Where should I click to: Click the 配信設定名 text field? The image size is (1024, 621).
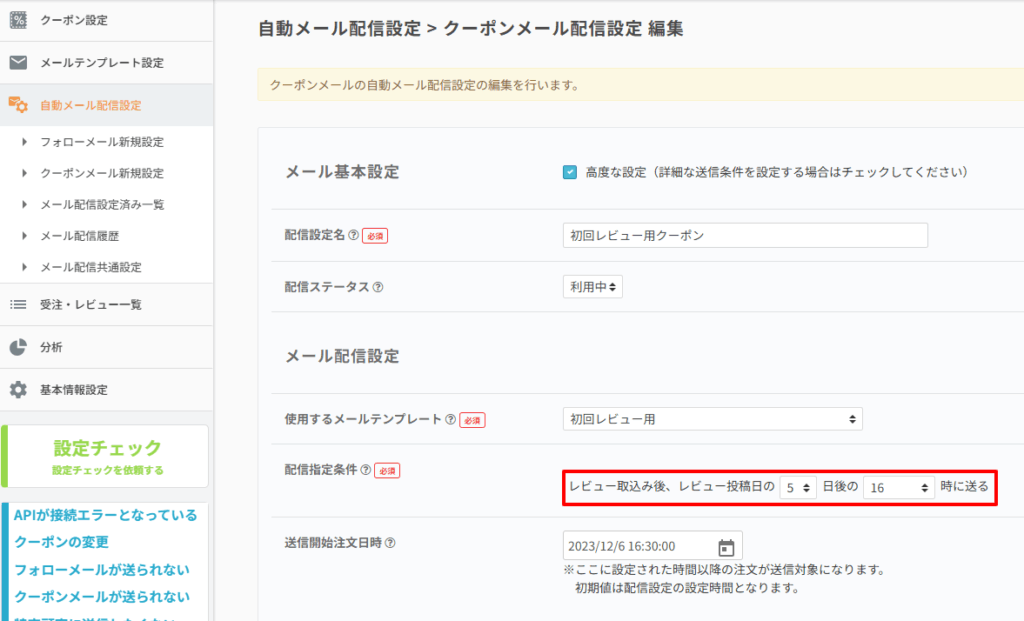pyautogui.click(x=745, y=235)
